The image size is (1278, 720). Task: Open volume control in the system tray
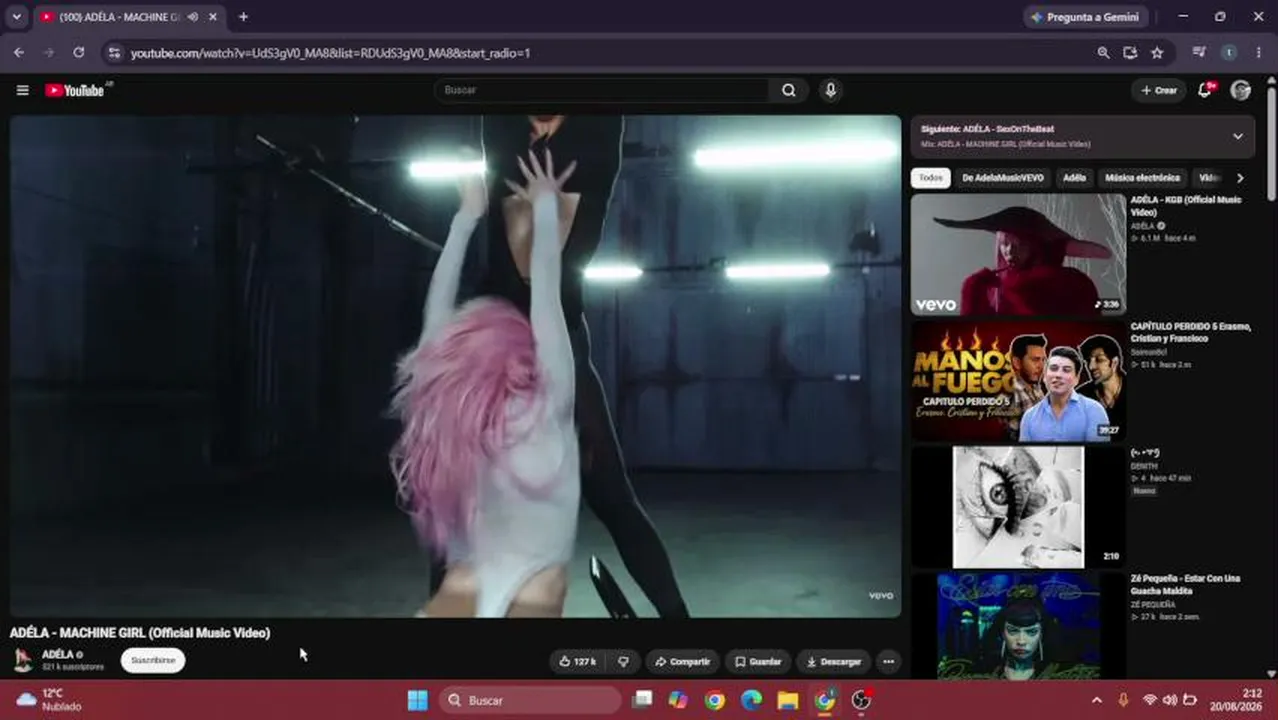click(x=1170, y=700)
